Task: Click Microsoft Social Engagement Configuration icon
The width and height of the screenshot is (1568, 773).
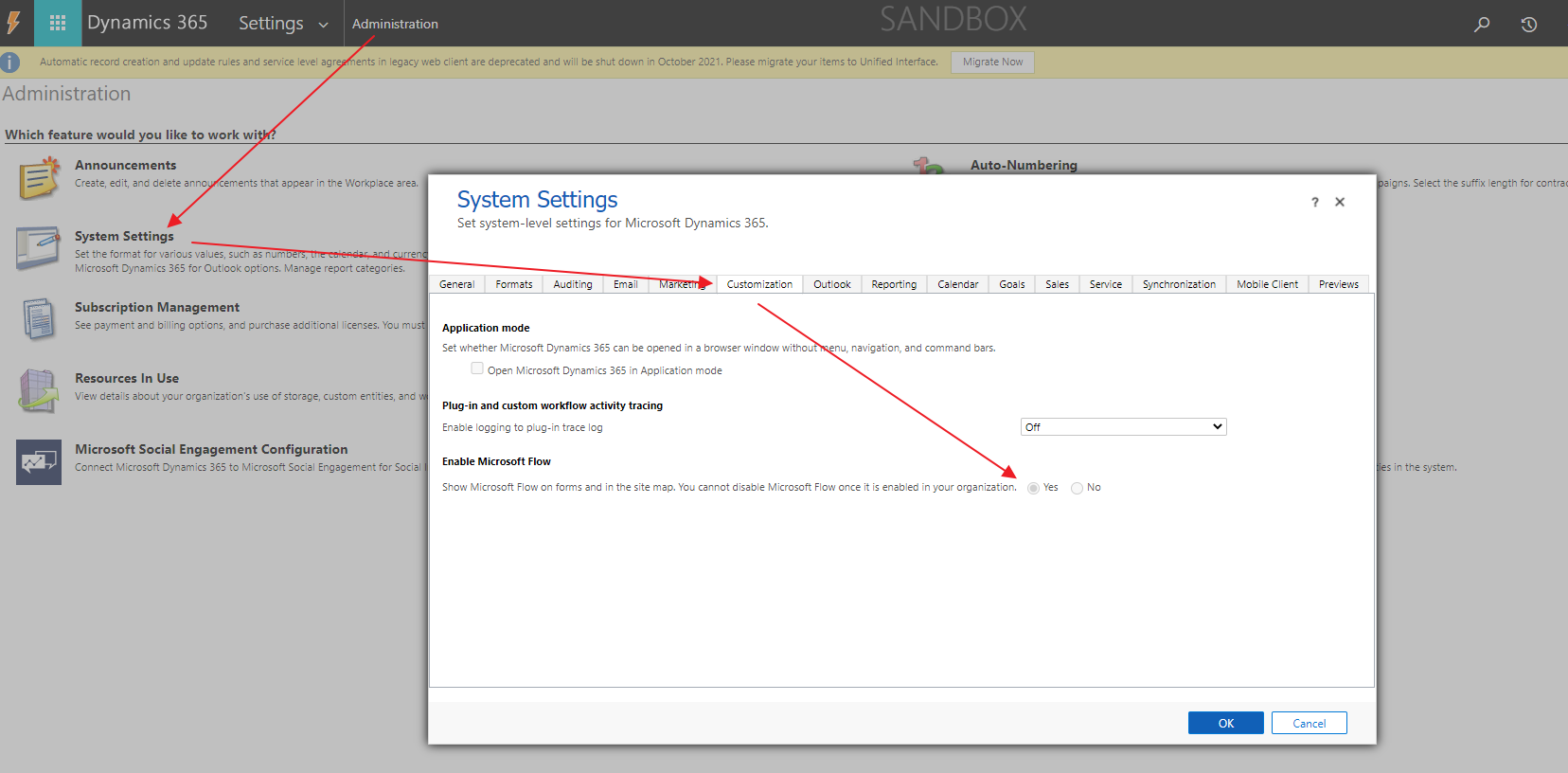Action: click(x=39, y=462)
